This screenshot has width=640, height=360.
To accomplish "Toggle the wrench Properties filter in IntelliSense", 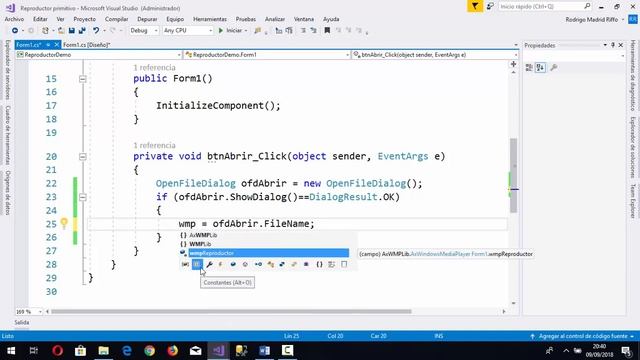I will pyautogui.click(x=209, y=264).
